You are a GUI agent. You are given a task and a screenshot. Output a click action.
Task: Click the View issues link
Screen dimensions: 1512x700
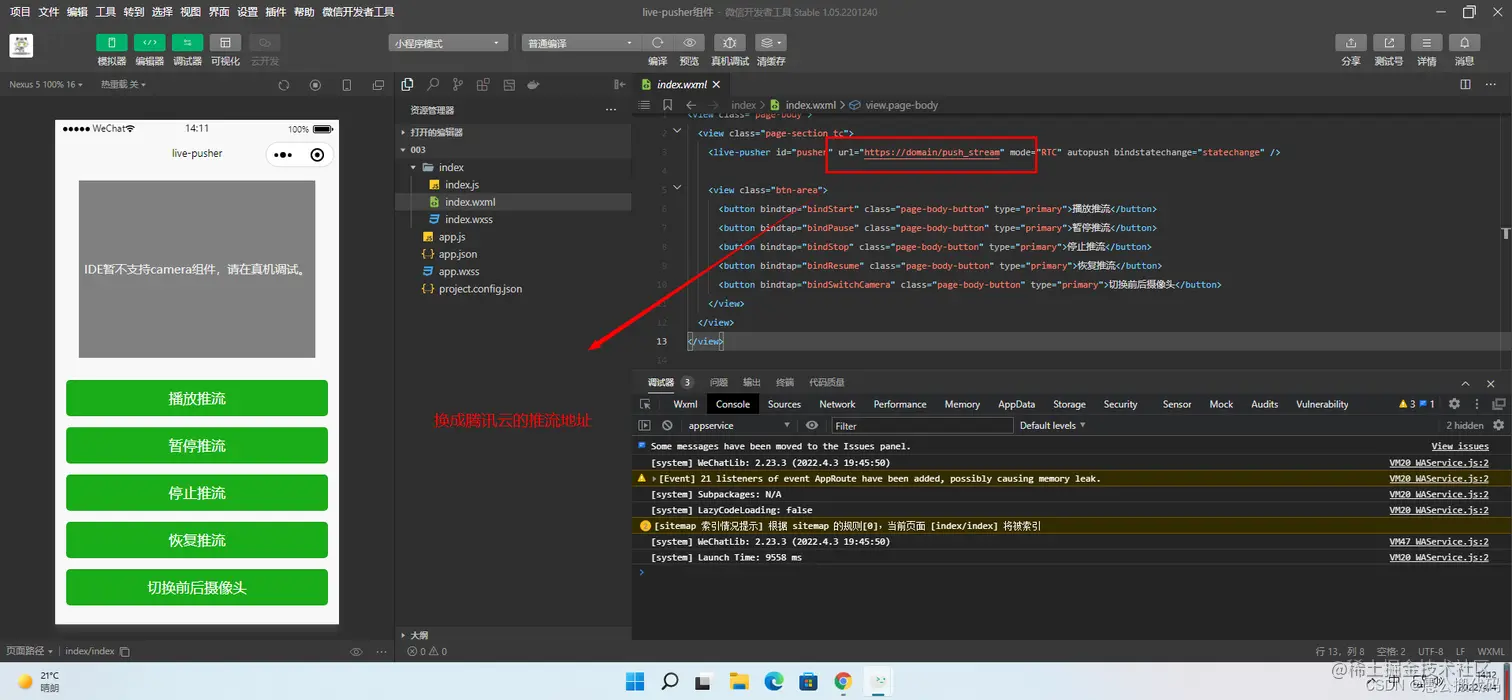click(x=1460, y=446)
